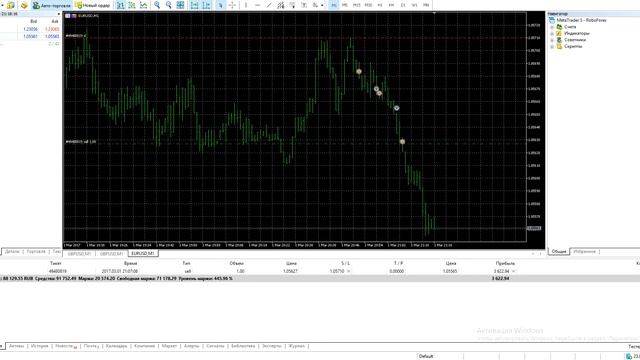This screenshot has width=640, height=360.
Task: Open the История tab in Toolbox
Action: 40,346
